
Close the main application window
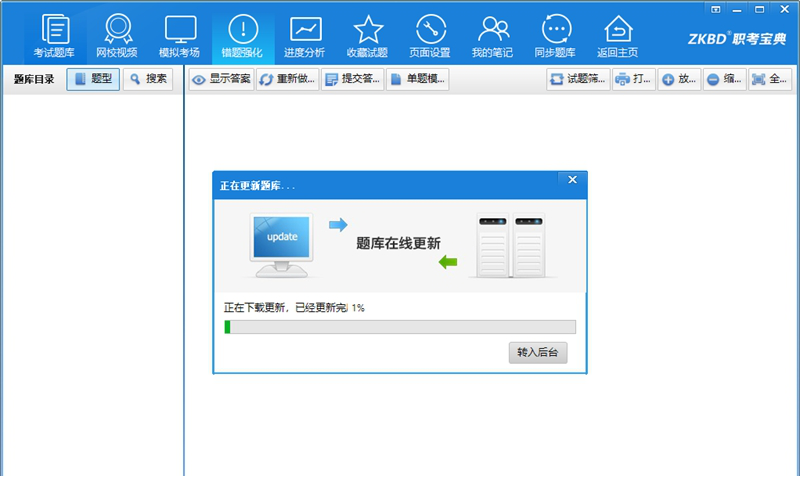[785, 9]
